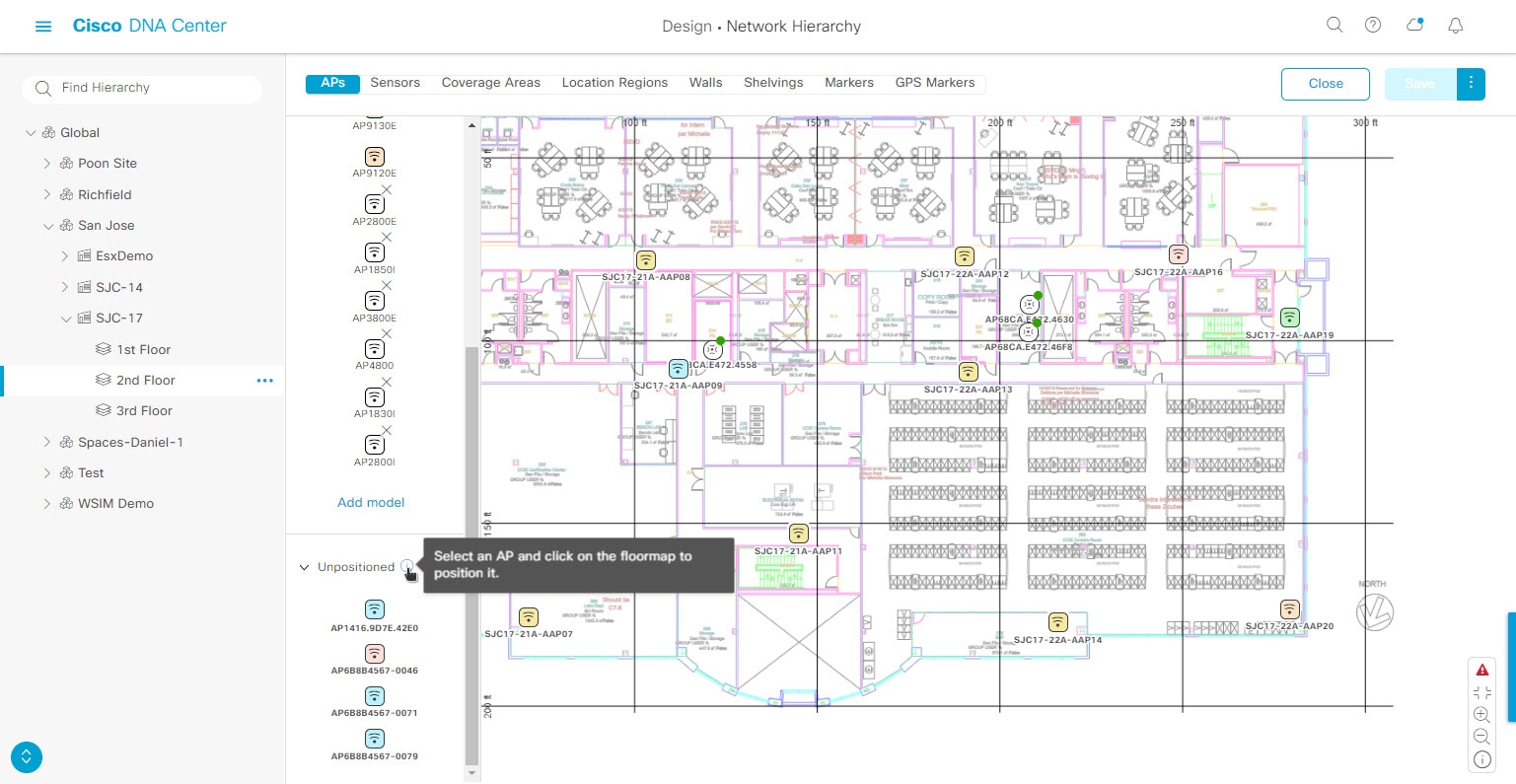Image resolution: width=1516 pixels, height=784 pixels.
Task: Click the SJC17-22A-AAP16 access point on map
Action: point(1178,254)
